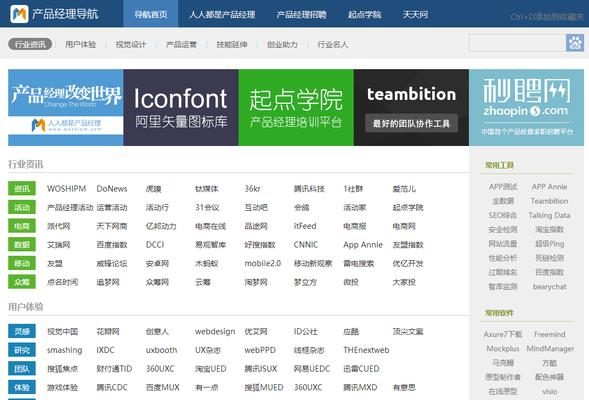Select the 用户体验 category
589x400 pixels.
coord(80,44)
